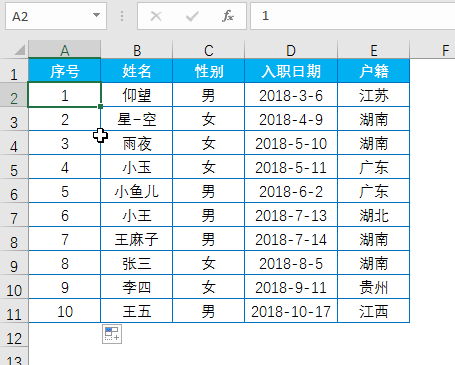Select row 6 header
455x365 pixels.
click(14, 191)
